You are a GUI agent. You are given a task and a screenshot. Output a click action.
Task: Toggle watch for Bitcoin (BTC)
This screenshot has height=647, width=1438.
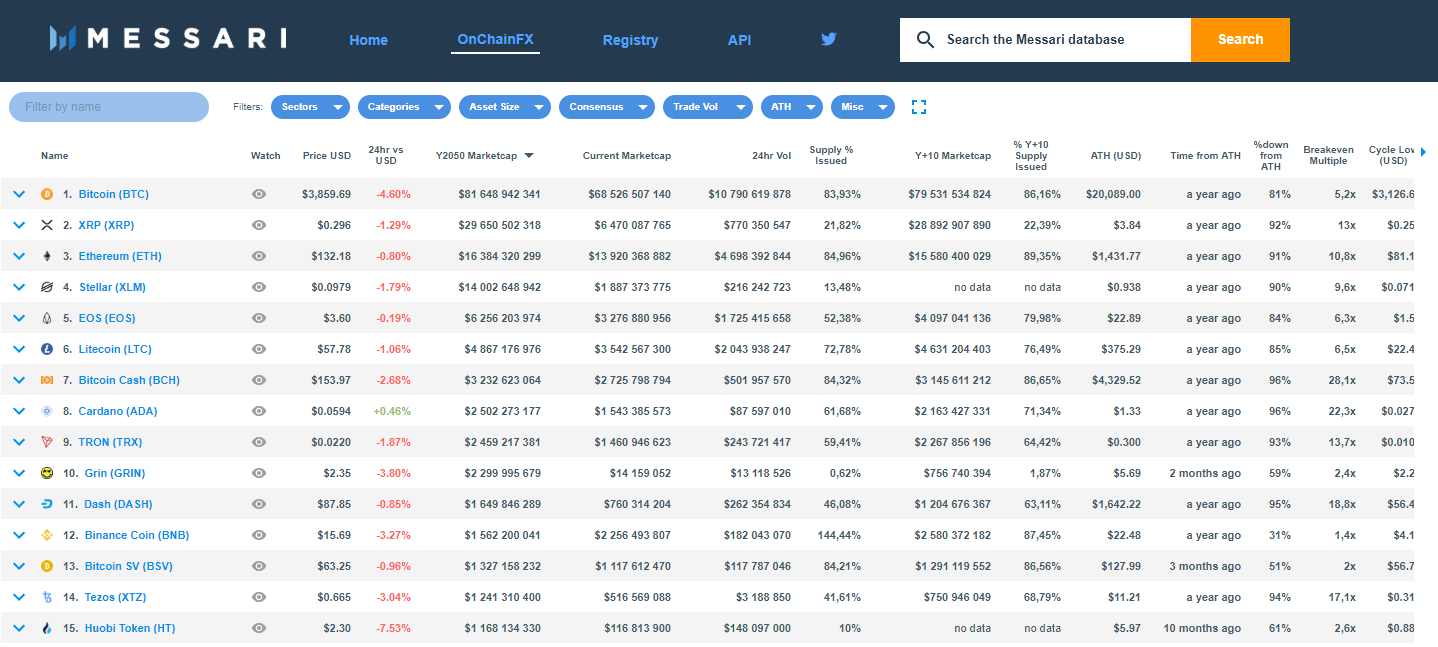pyautogui.click(x=259, y=194)
